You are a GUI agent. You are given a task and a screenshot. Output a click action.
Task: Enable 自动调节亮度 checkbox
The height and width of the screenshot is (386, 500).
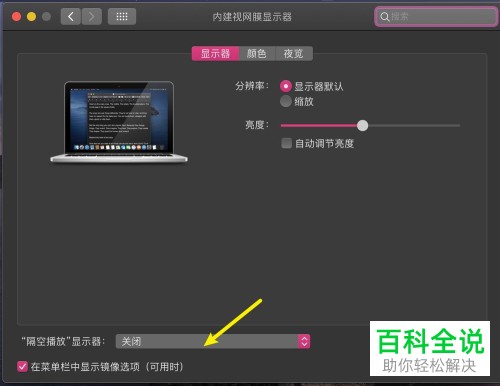pyautogui.click(x=286, y=143)
